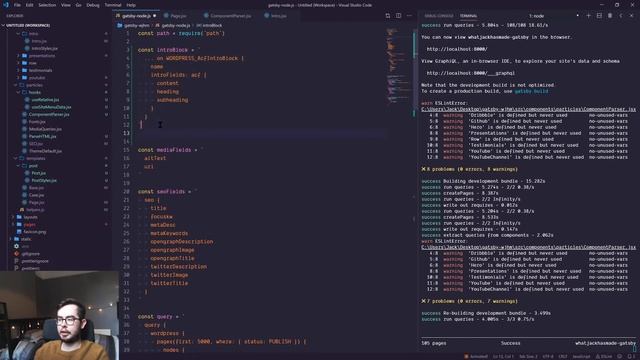Open the http://localhost:8000/ link in terminal
The width and height of the screenshot is (640, 360).
click(x=457, y=49)
